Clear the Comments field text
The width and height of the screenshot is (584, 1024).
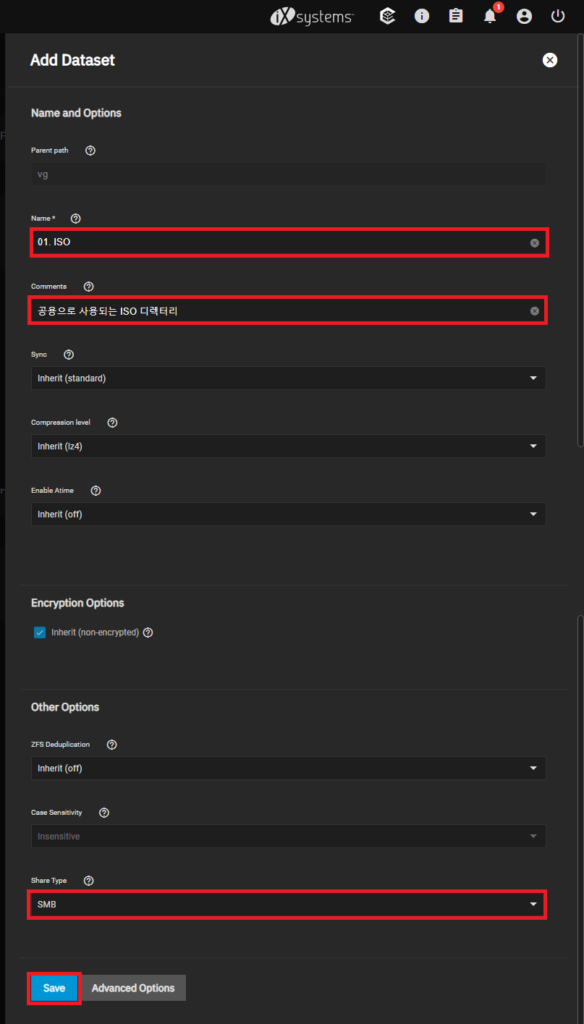pyautogui.click(x=534, y=312)
